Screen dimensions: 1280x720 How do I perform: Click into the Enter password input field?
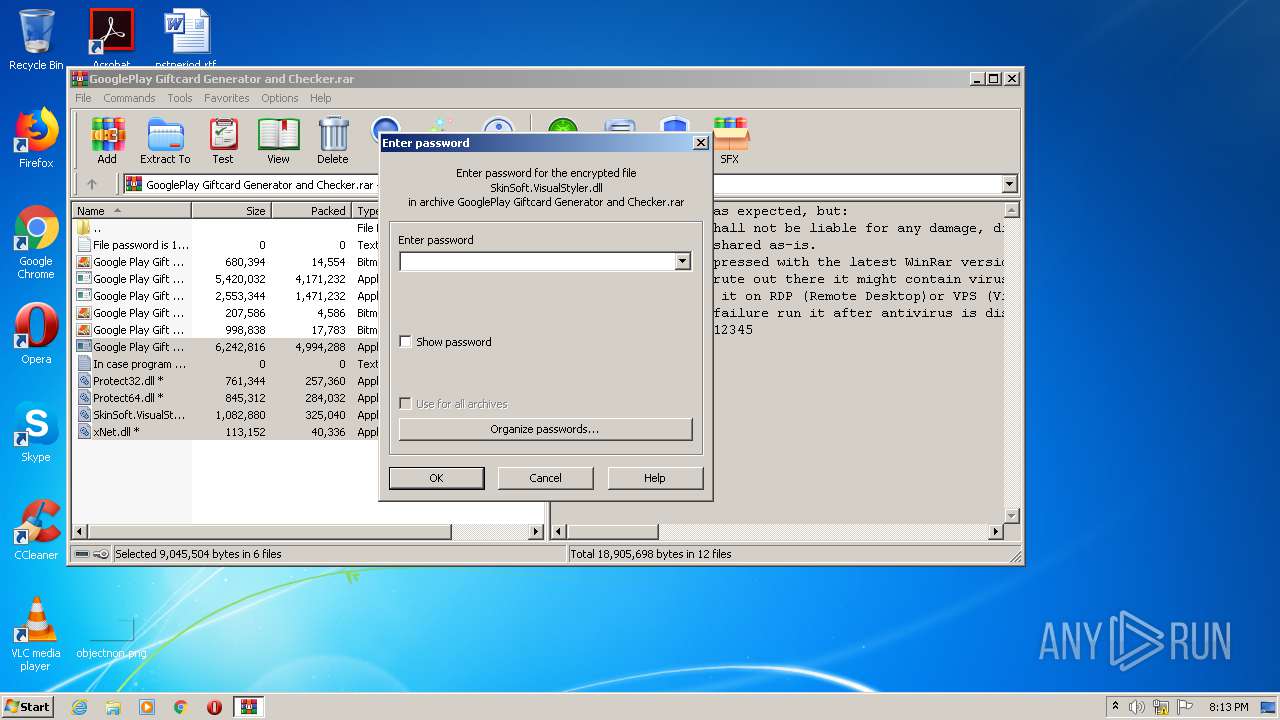537,261
